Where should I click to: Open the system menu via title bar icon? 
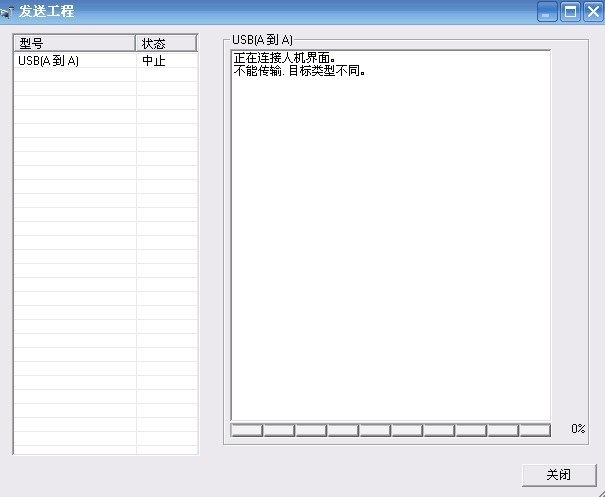click(x=7, y=12)
